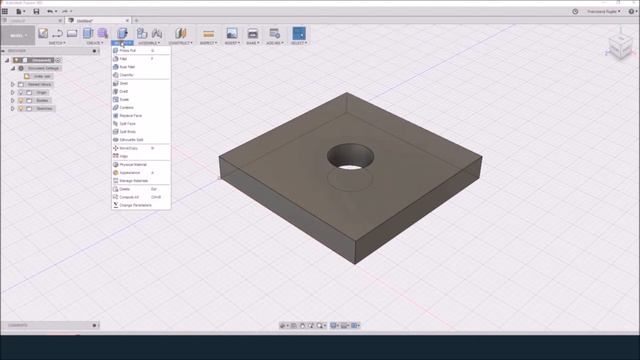Click the Create Sketch icon
640x360 pixels.
coord(43,33)
